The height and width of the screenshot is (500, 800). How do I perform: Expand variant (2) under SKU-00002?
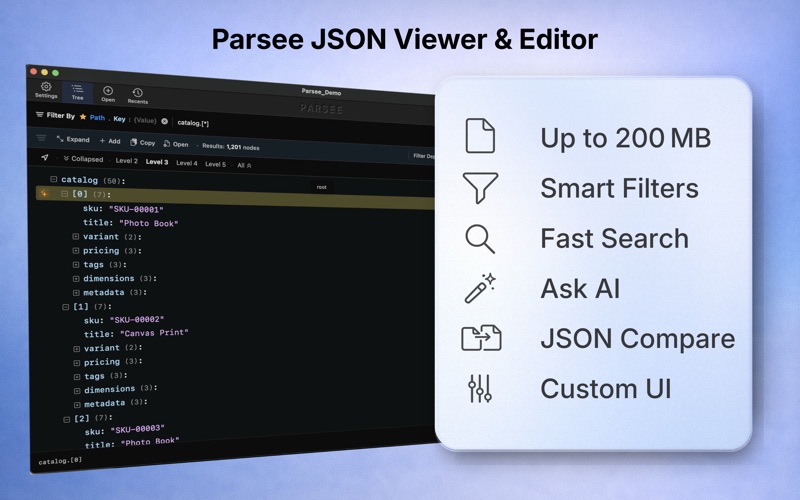click(x=77, y=349)
